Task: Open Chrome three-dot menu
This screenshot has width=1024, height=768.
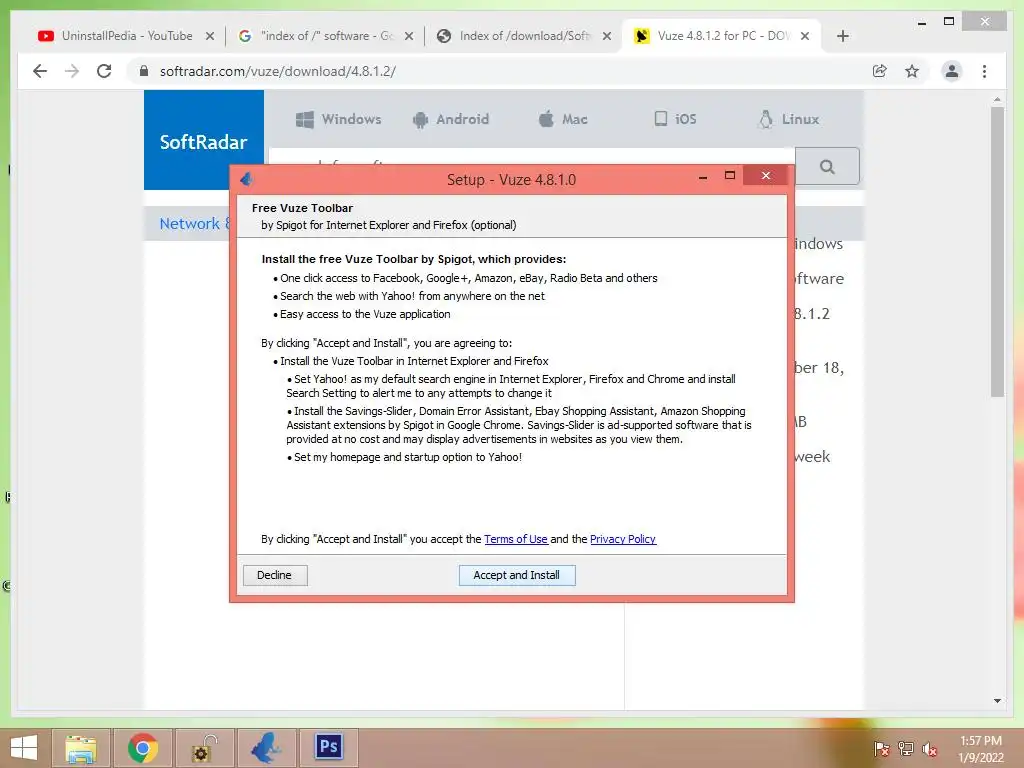Action: [984, 71]
